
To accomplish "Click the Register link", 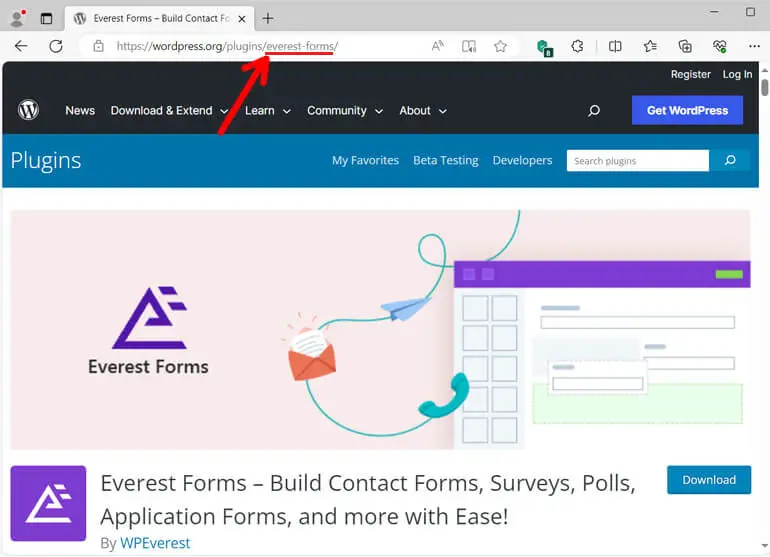I will (690, 74).
